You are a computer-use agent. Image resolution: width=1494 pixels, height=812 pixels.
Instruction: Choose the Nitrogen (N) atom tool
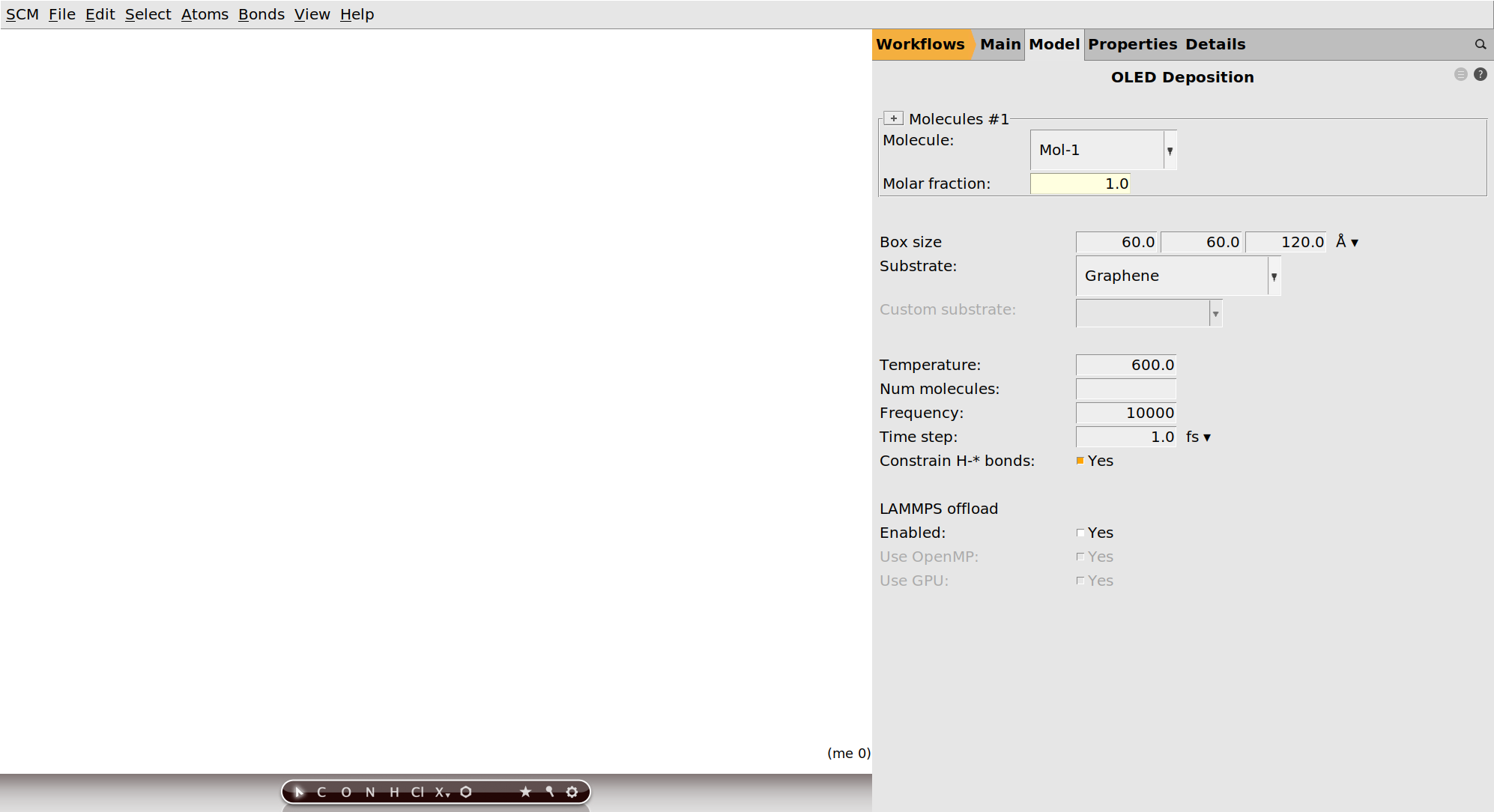[370, 792]
